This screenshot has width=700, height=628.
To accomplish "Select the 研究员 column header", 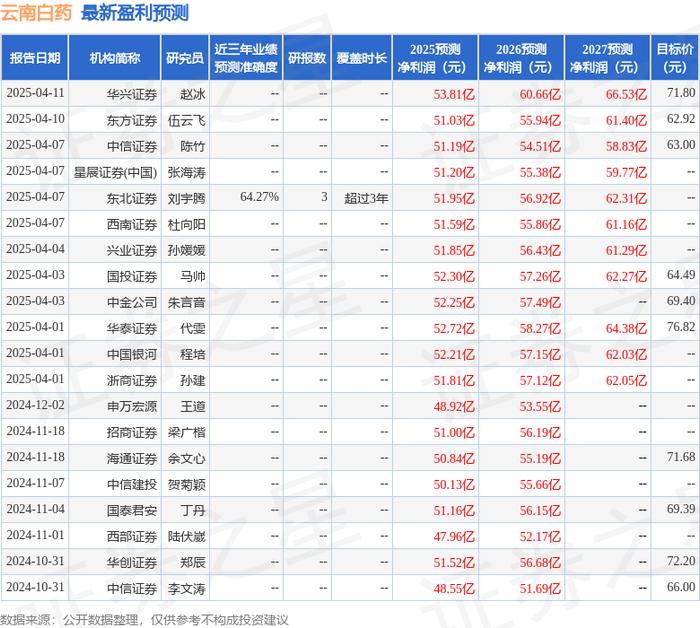I will point(185,58).
